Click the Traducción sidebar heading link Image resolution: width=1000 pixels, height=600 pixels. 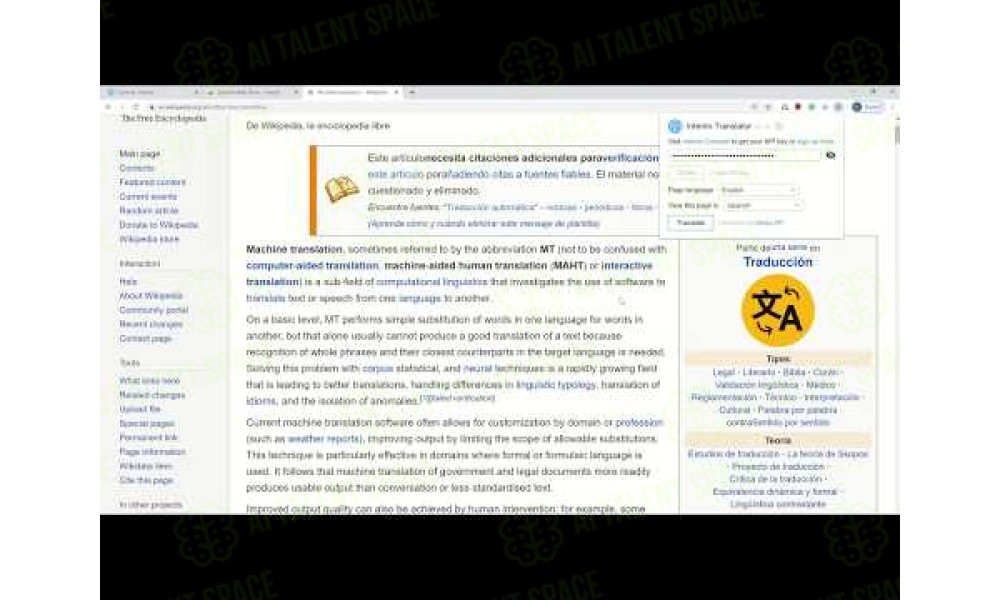pyautogui.click(x=777, y=262)
